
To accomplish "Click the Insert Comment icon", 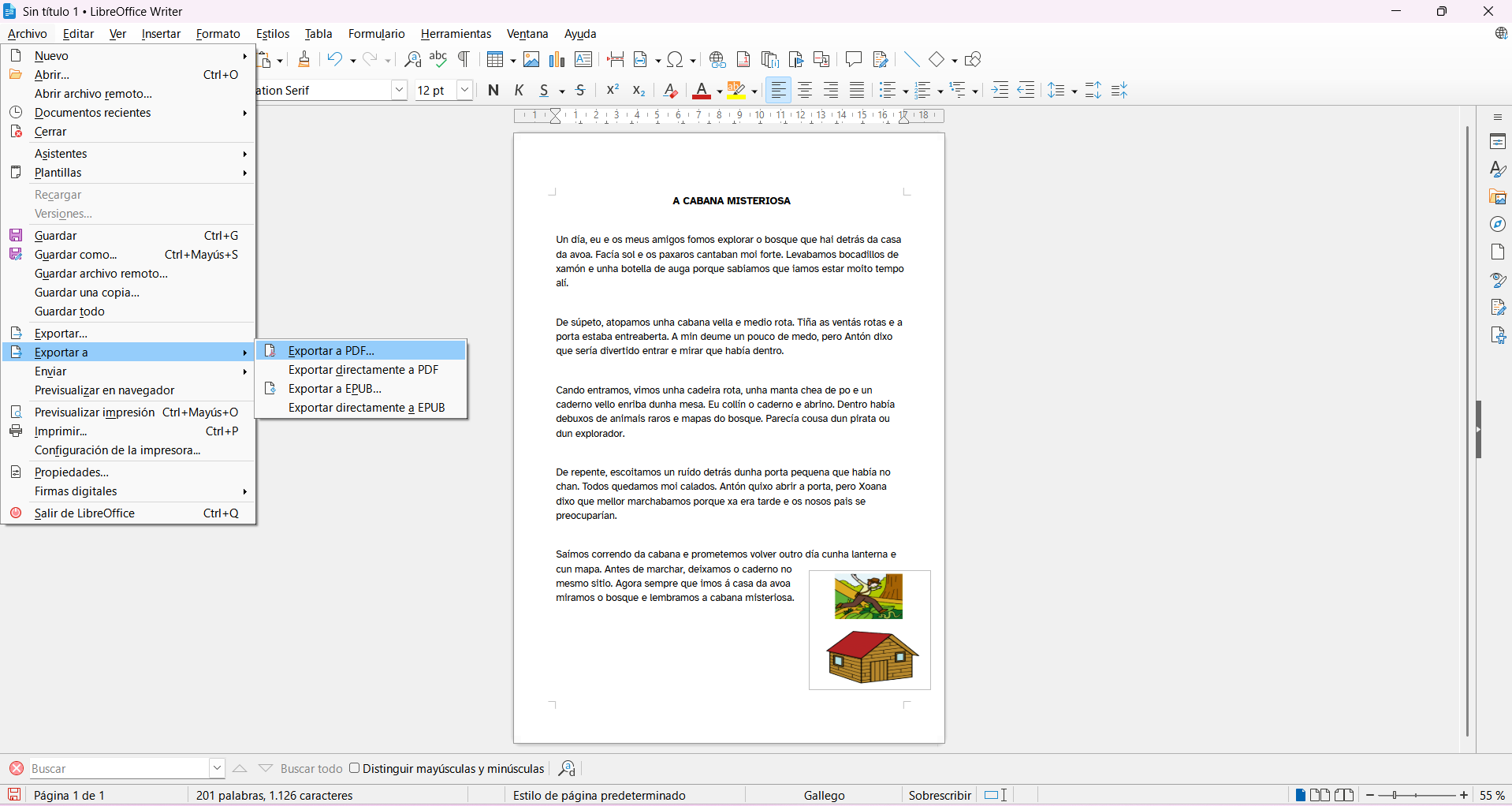I will click(x=853, y=60).
